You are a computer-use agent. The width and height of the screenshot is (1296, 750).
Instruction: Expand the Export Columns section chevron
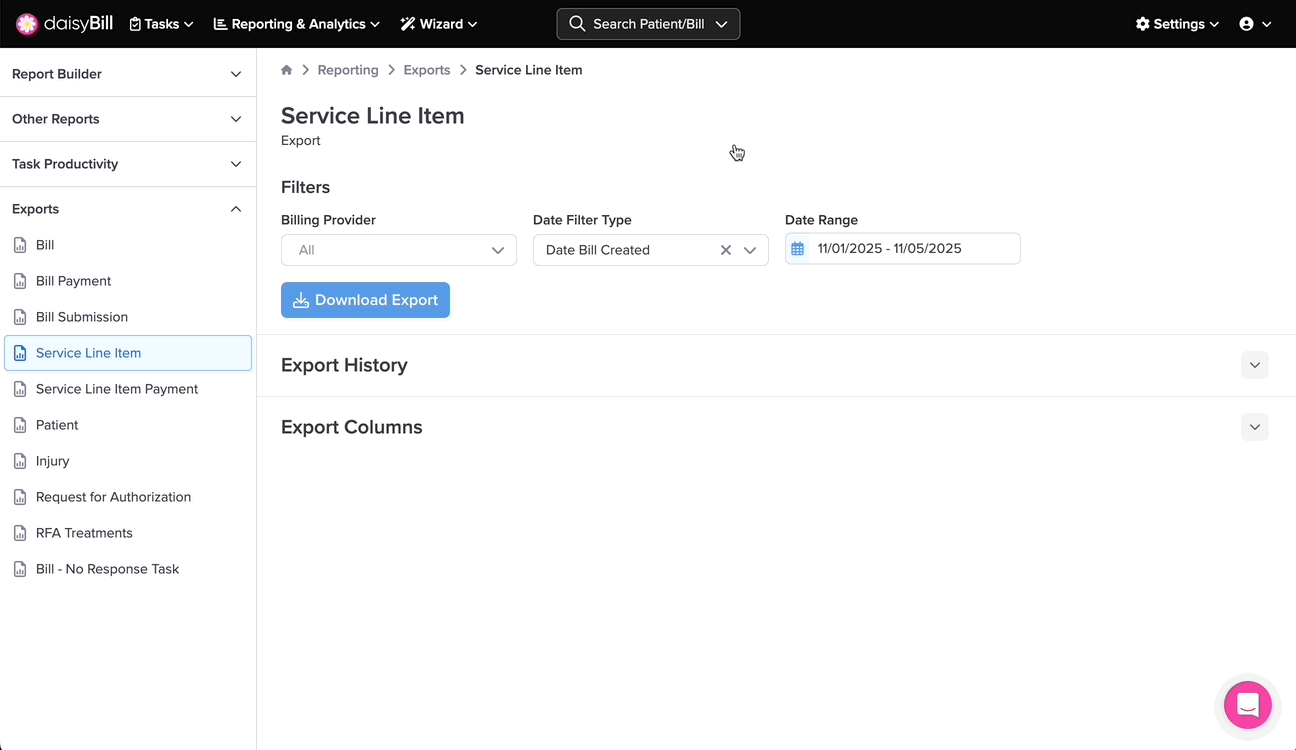click(1254, 427)
